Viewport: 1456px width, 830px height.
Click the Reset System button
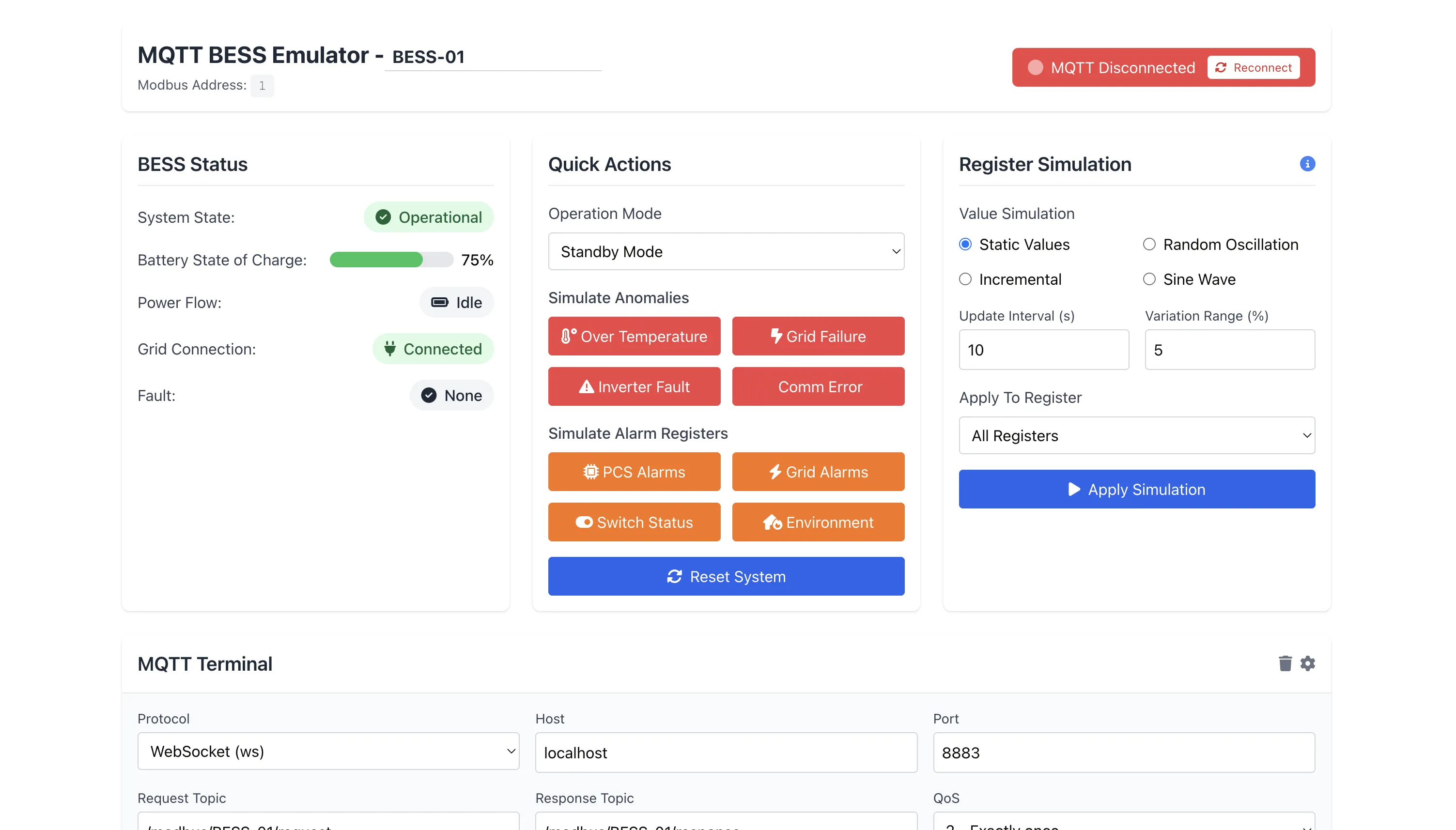[x=726, y=576]
